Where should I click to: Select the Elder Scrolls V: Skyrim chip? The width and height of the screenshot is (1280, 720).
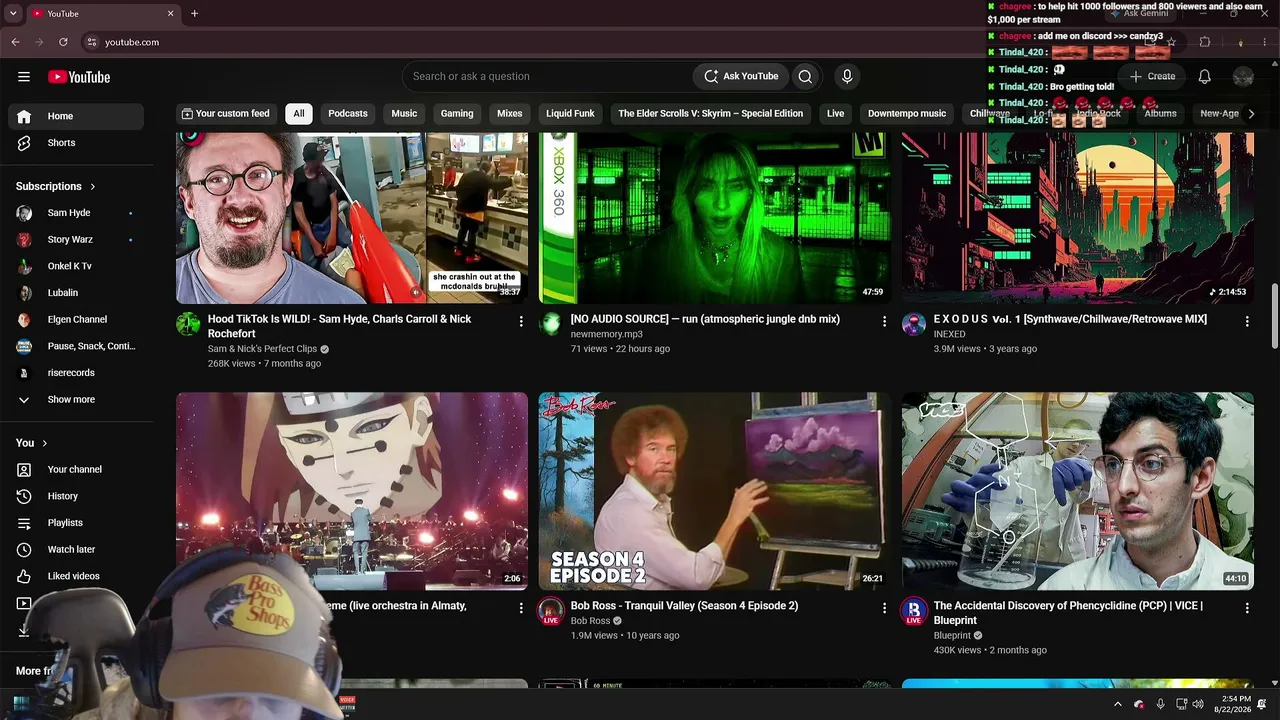(x=710, y=114)
